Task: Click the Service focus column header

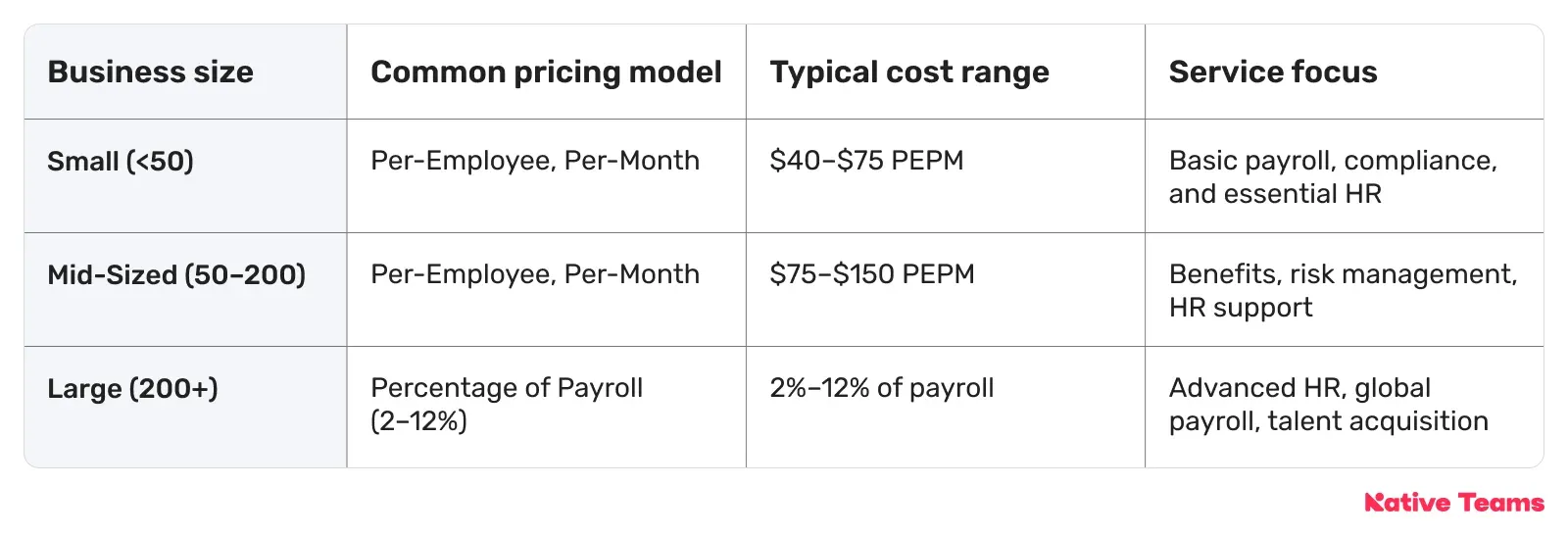Action: (1273, 72)
